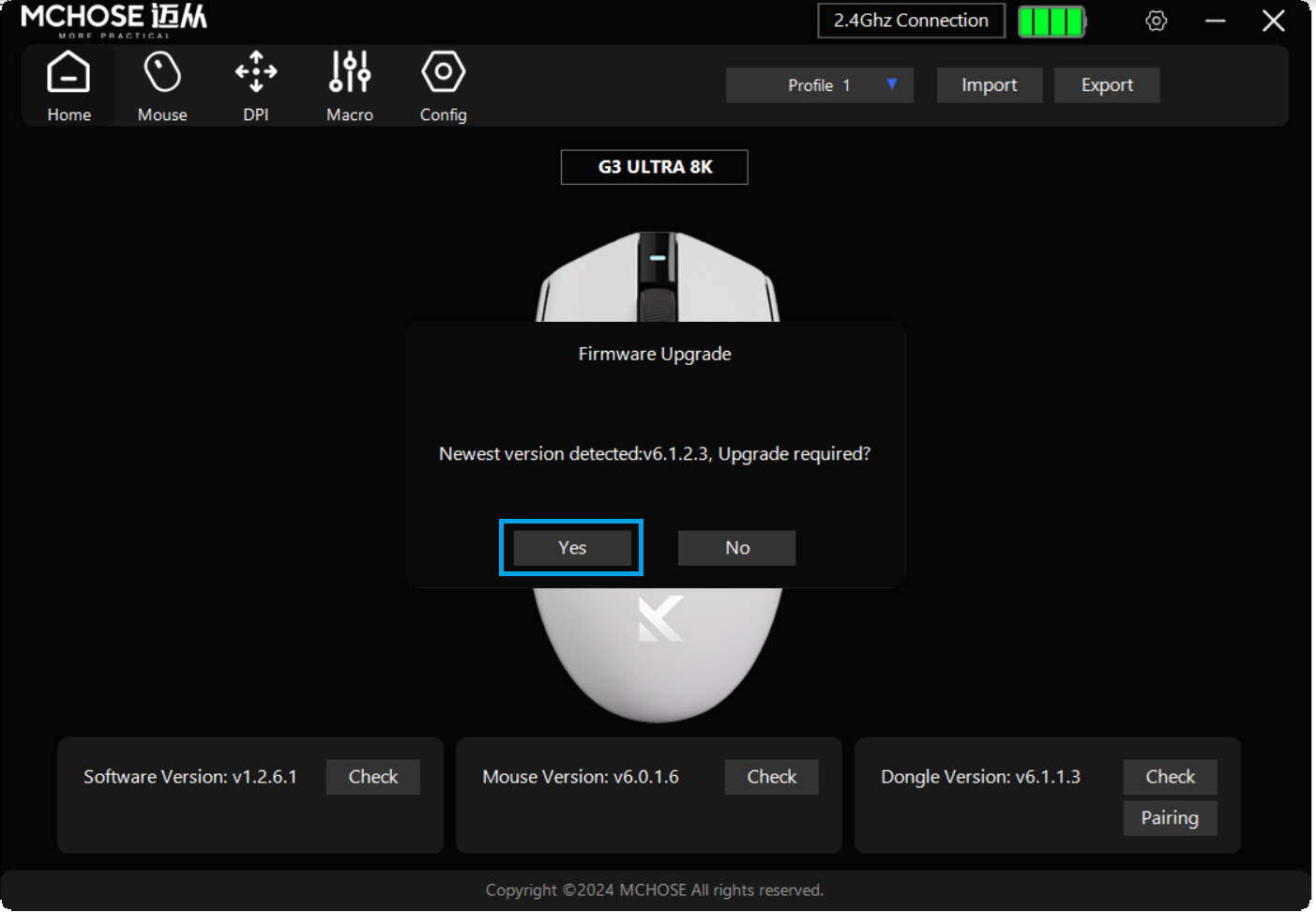Check the Dongle Version update
Image resolution: width=1316 pixels, height=912 pixels.
pyautogui.click(x=1171, y=777)
